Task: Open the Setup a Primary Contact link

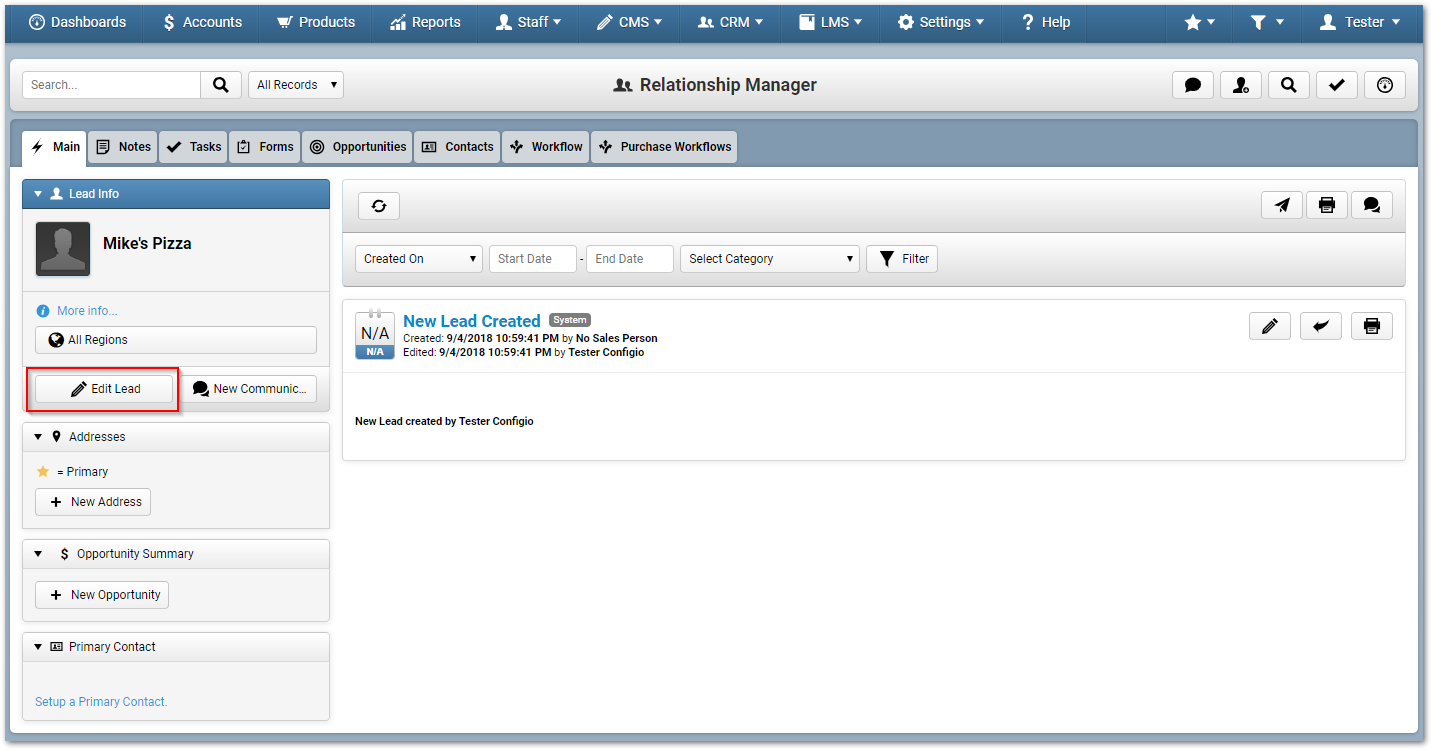Action: pos(101,702)
